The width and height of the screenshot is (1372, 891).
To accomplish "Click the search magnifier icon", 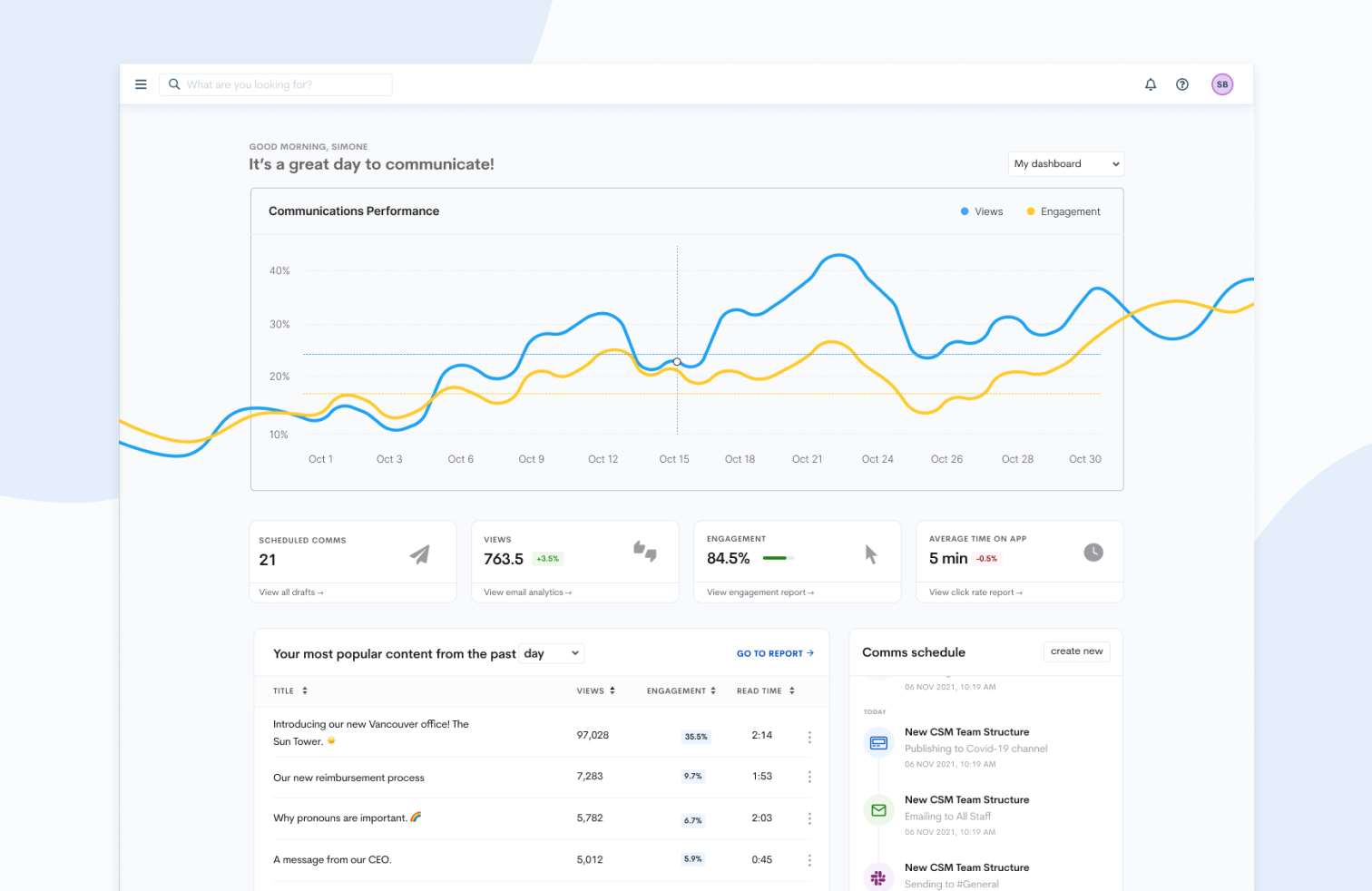I will tap(174, 84).
